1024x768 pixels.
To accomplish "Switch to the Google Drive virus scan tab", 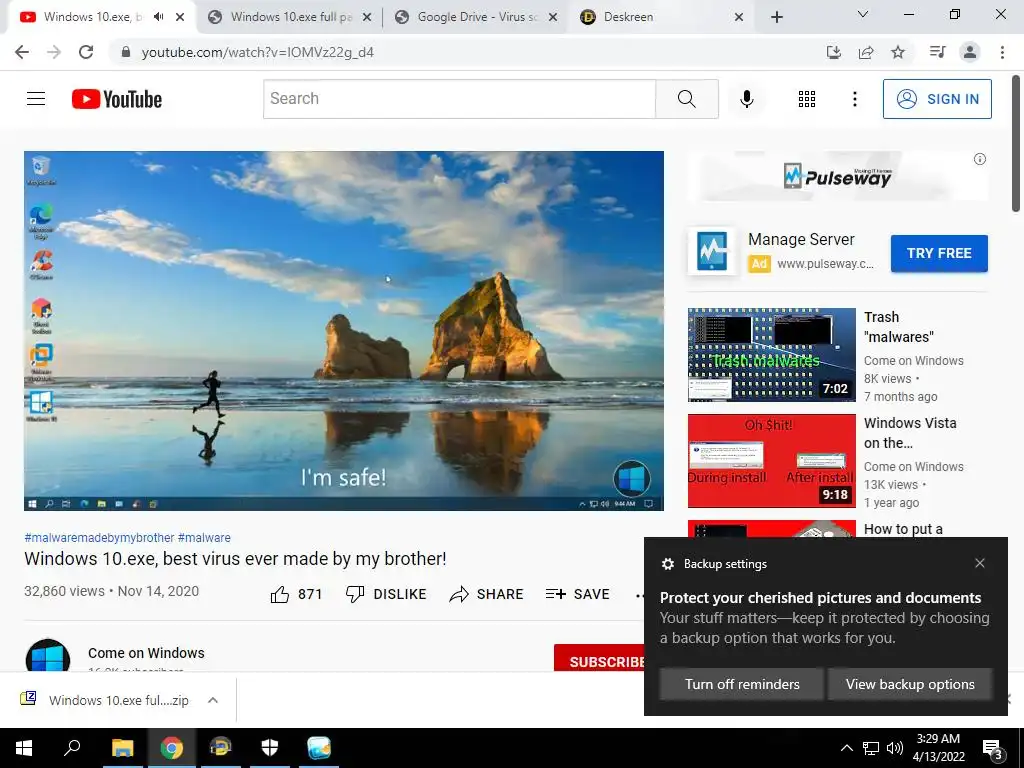I will pos(478,17).
